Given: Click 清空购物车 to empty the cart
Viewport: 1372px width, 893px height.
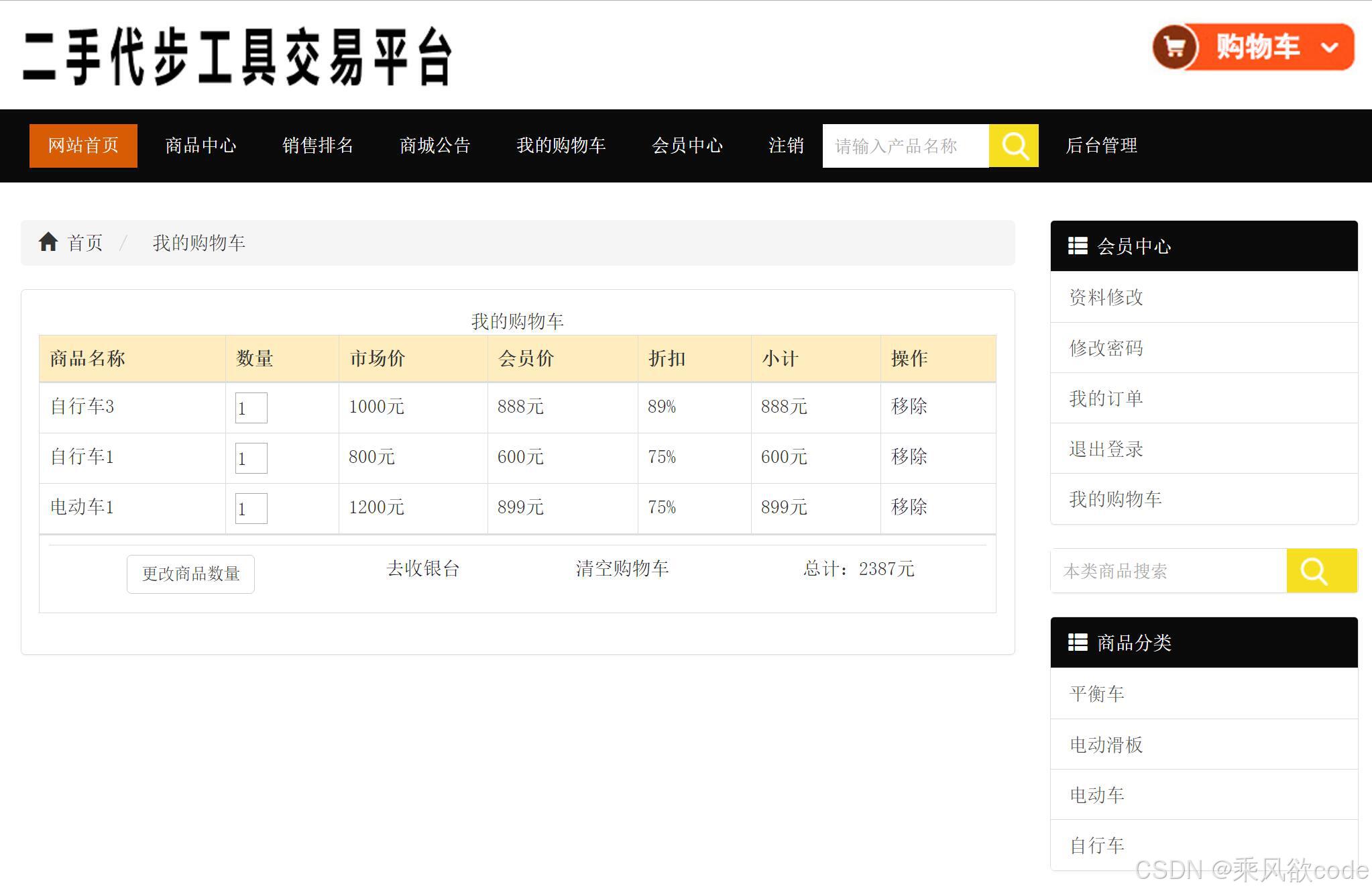Looking at the screenshot, I should click(x=622, y=569).
